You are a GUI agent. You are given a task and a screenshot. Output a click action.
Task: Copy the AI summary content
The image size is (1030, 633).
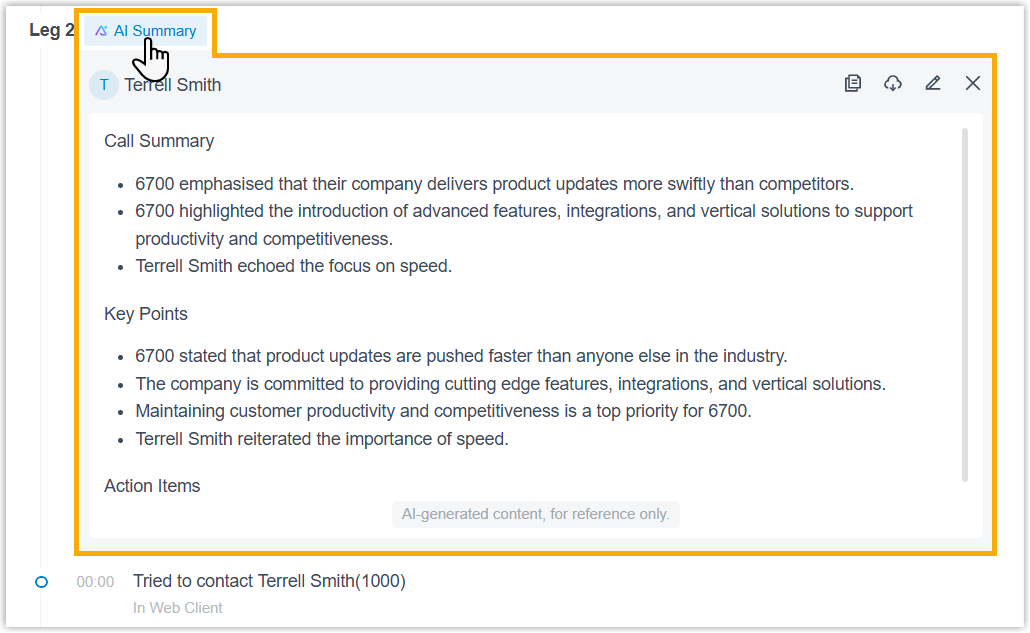(853, 84)
